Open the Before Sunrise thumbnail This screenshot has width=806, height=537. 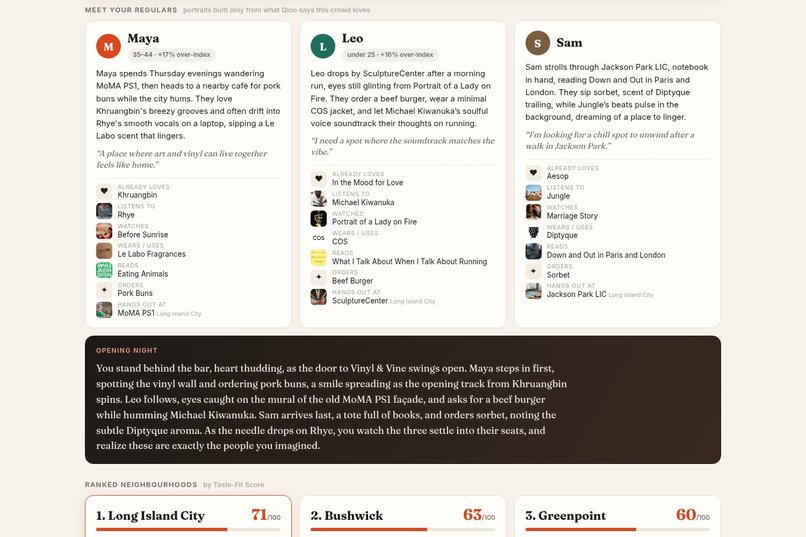[104, 231]
